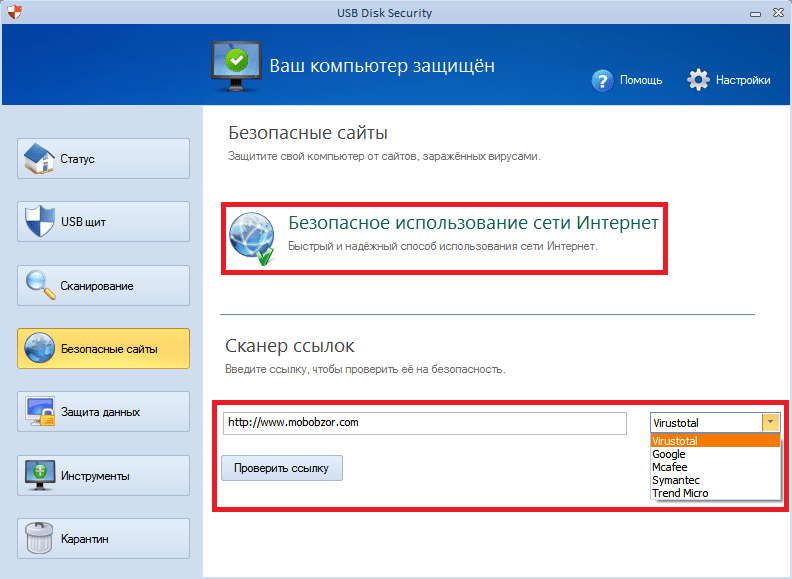Open Помощь link
The height and width of the screenshot is (579, 792).
(x=641, y=80)
